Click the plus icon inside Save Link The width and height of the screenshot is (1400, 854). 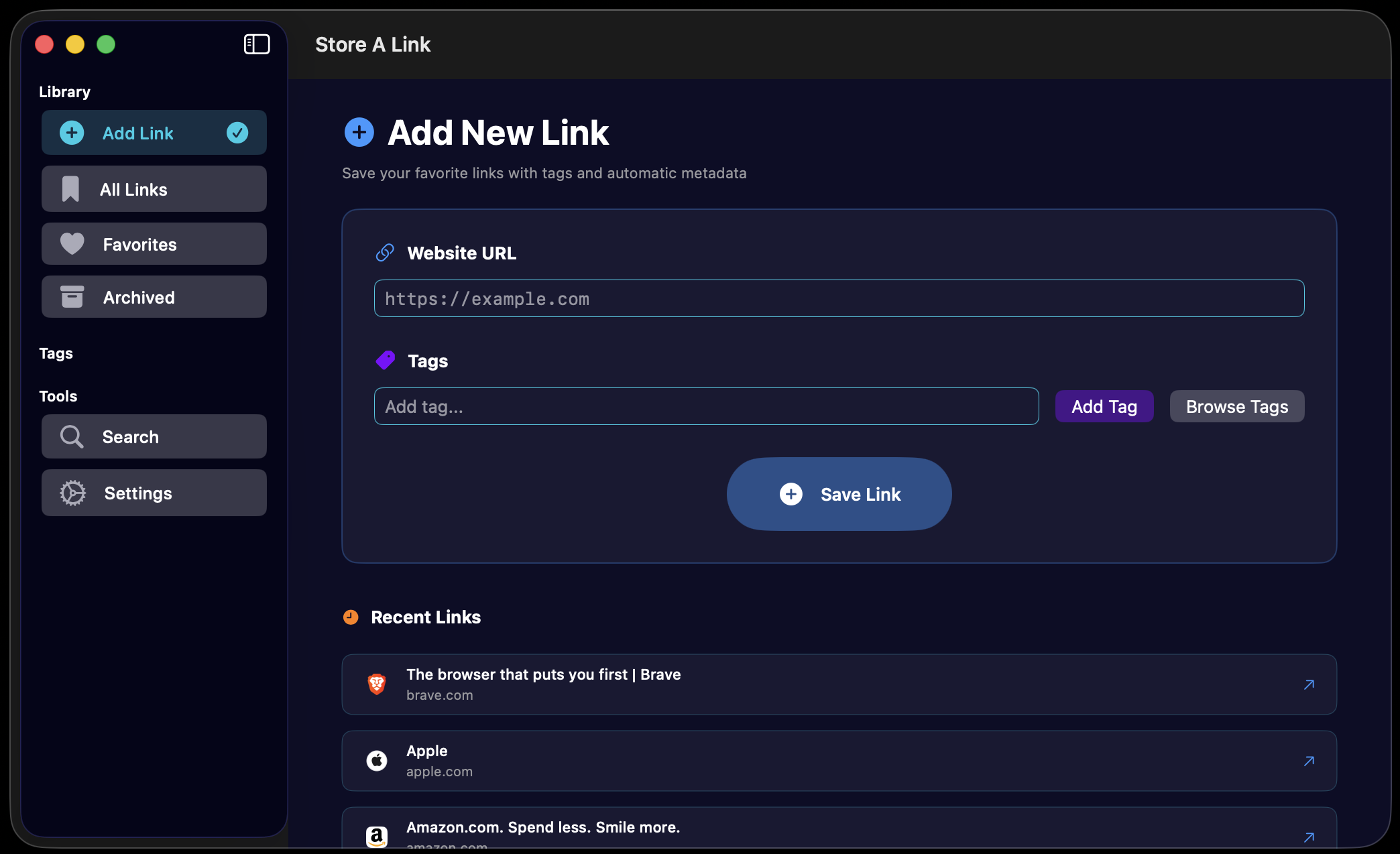[791, 494]
